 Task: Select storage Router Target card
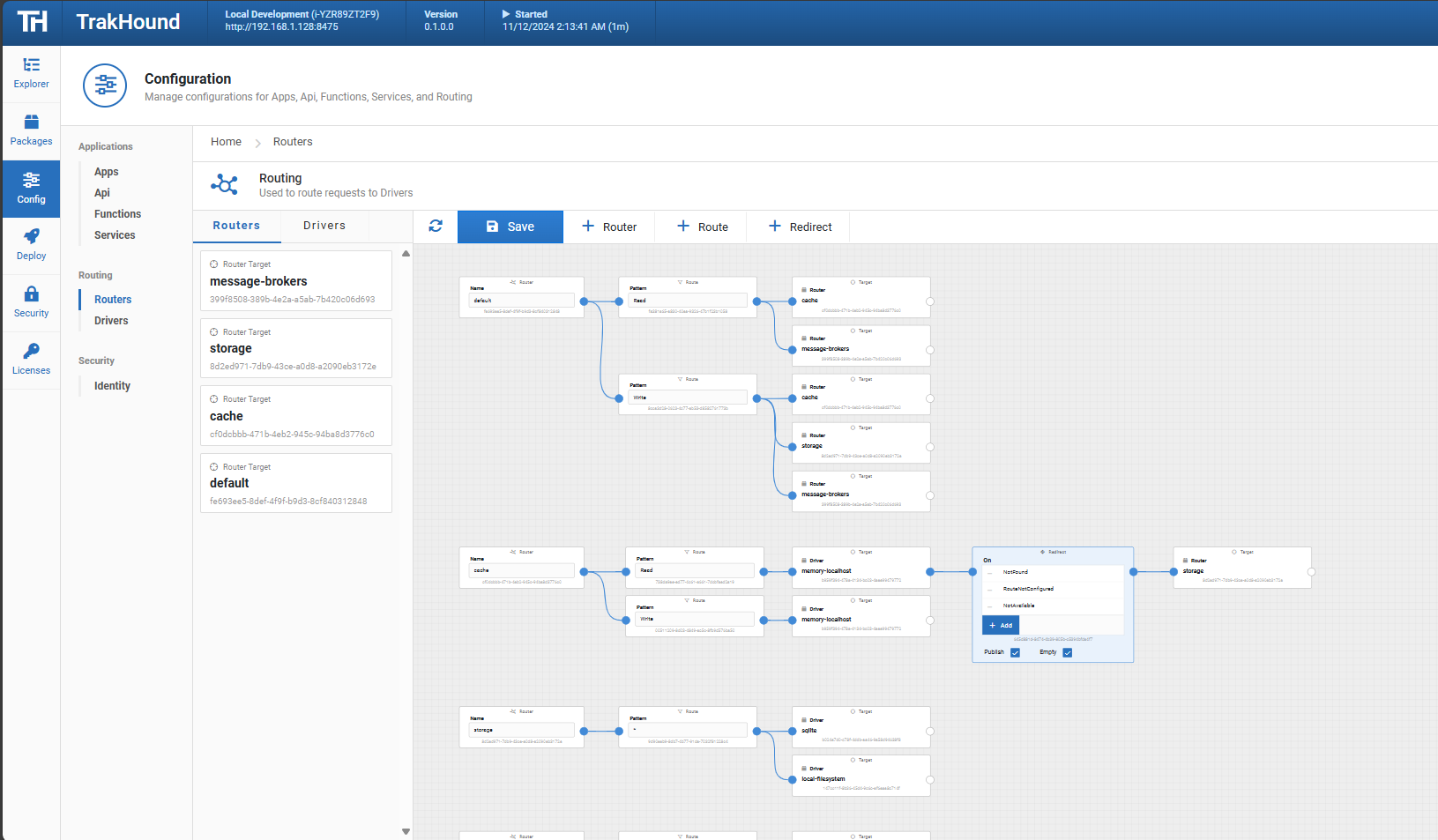pos(296,348)
